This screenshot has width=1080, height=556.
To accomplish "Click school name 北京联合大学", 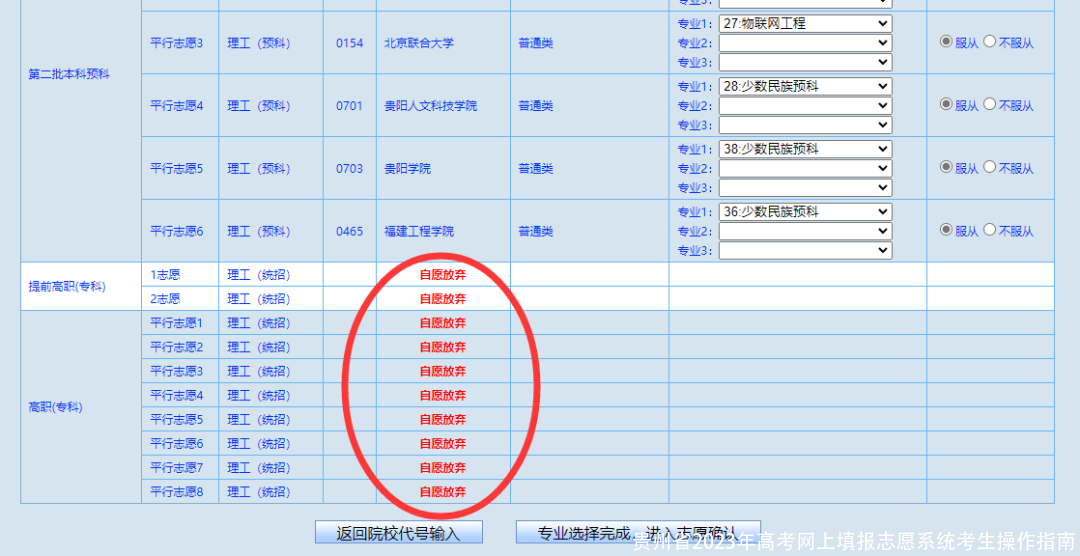I will (419, 43).
